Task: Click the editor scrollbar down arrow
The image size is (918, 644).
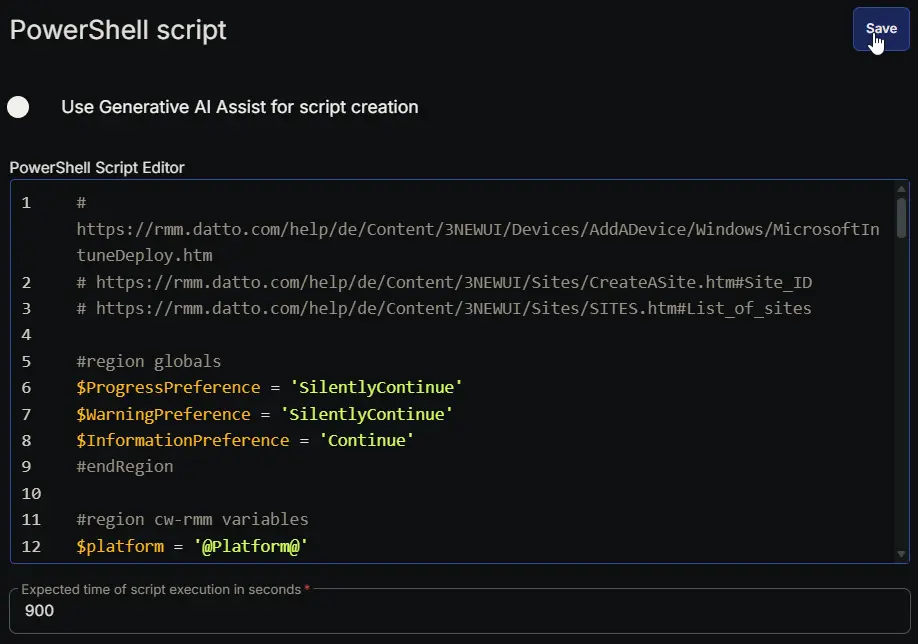Action: 902,554
